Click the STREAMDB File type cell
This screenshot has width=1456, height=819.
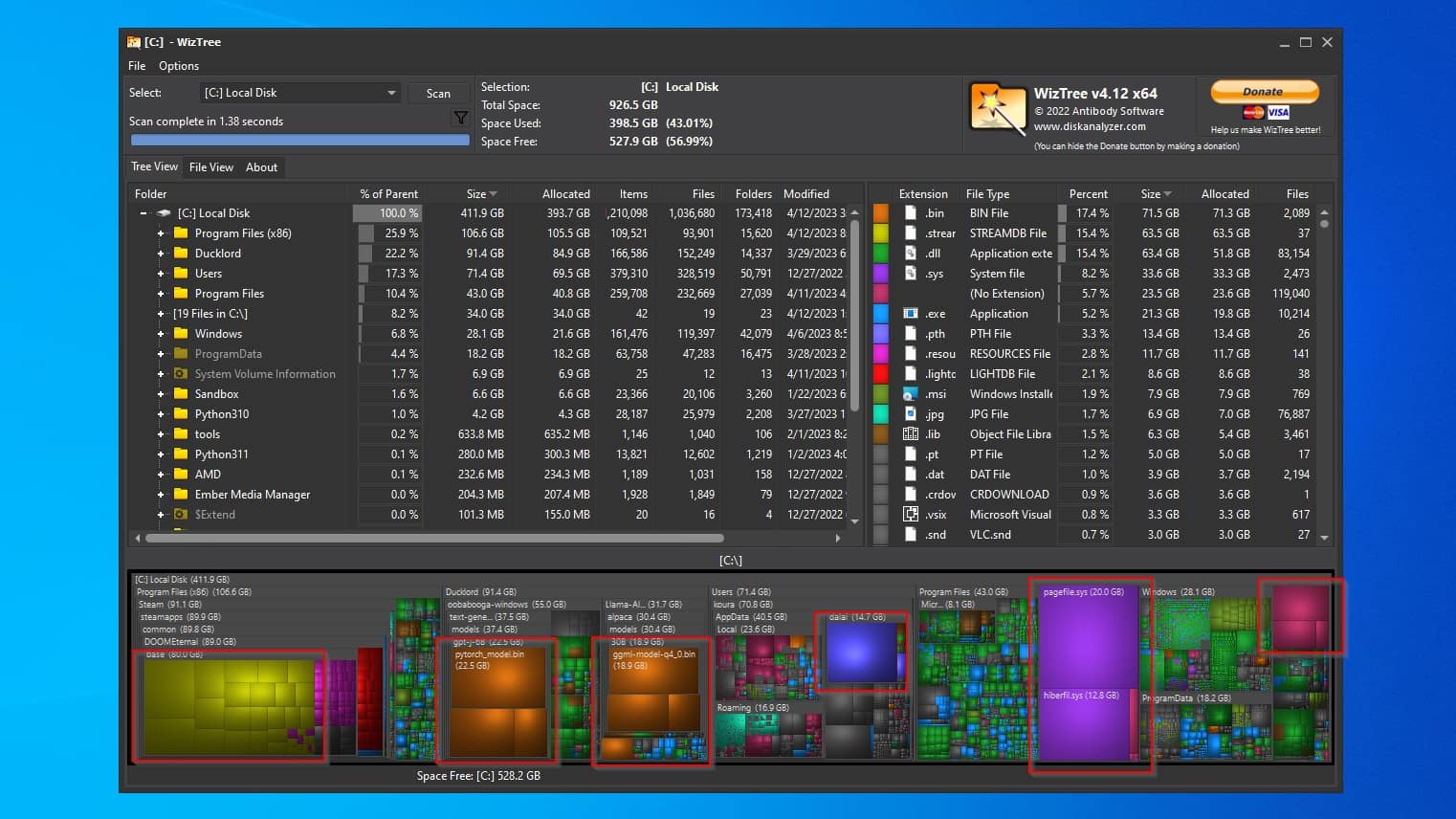pos(1008,233)
